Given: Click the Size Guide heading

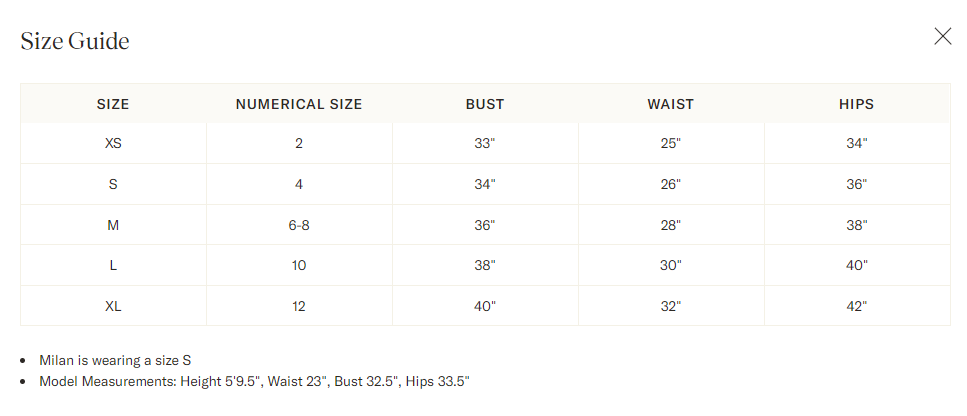Looking at the screenshot, I should tap(75, 41).
